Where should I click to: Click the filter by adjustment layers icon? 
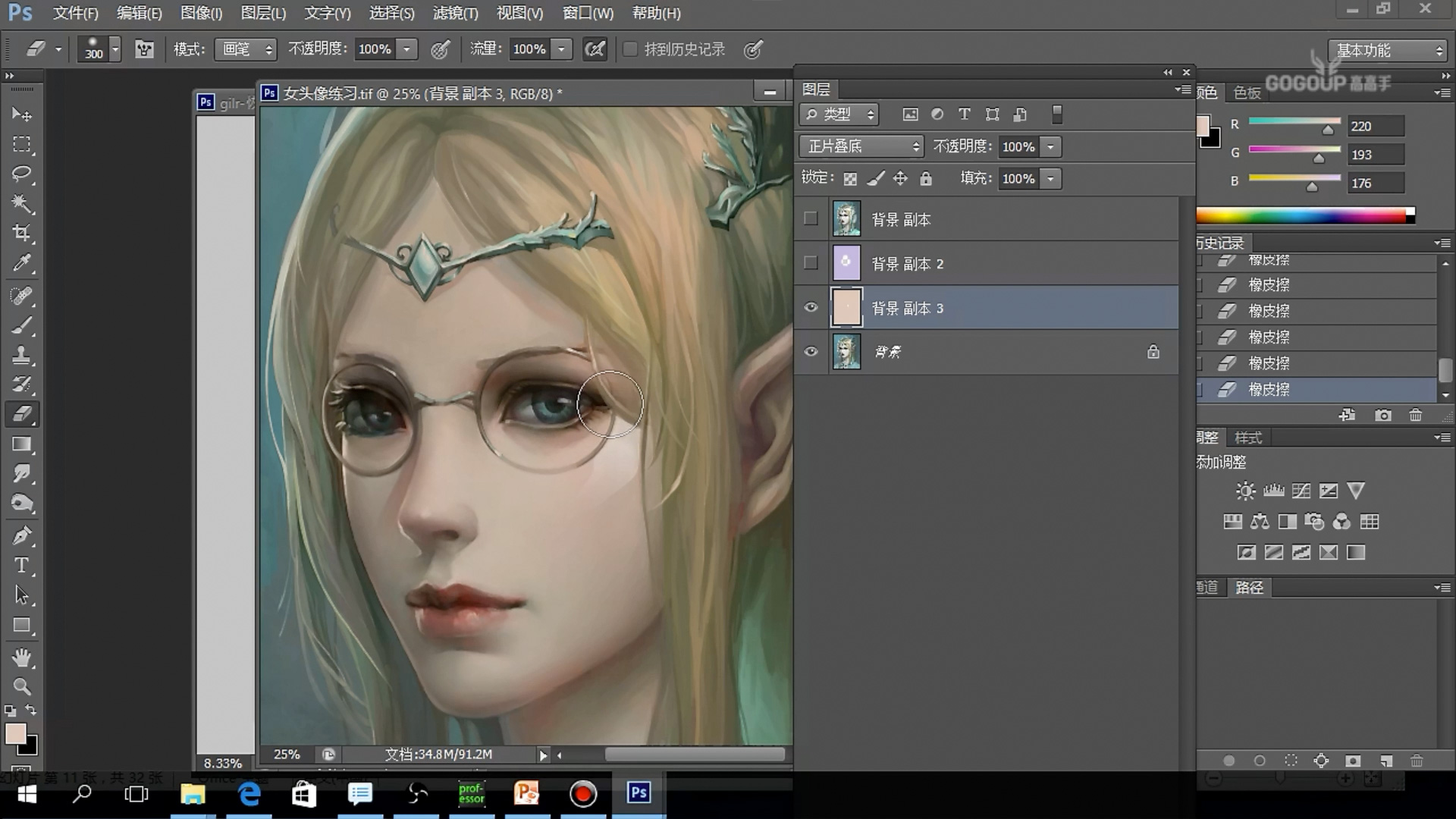coord(937,115)
